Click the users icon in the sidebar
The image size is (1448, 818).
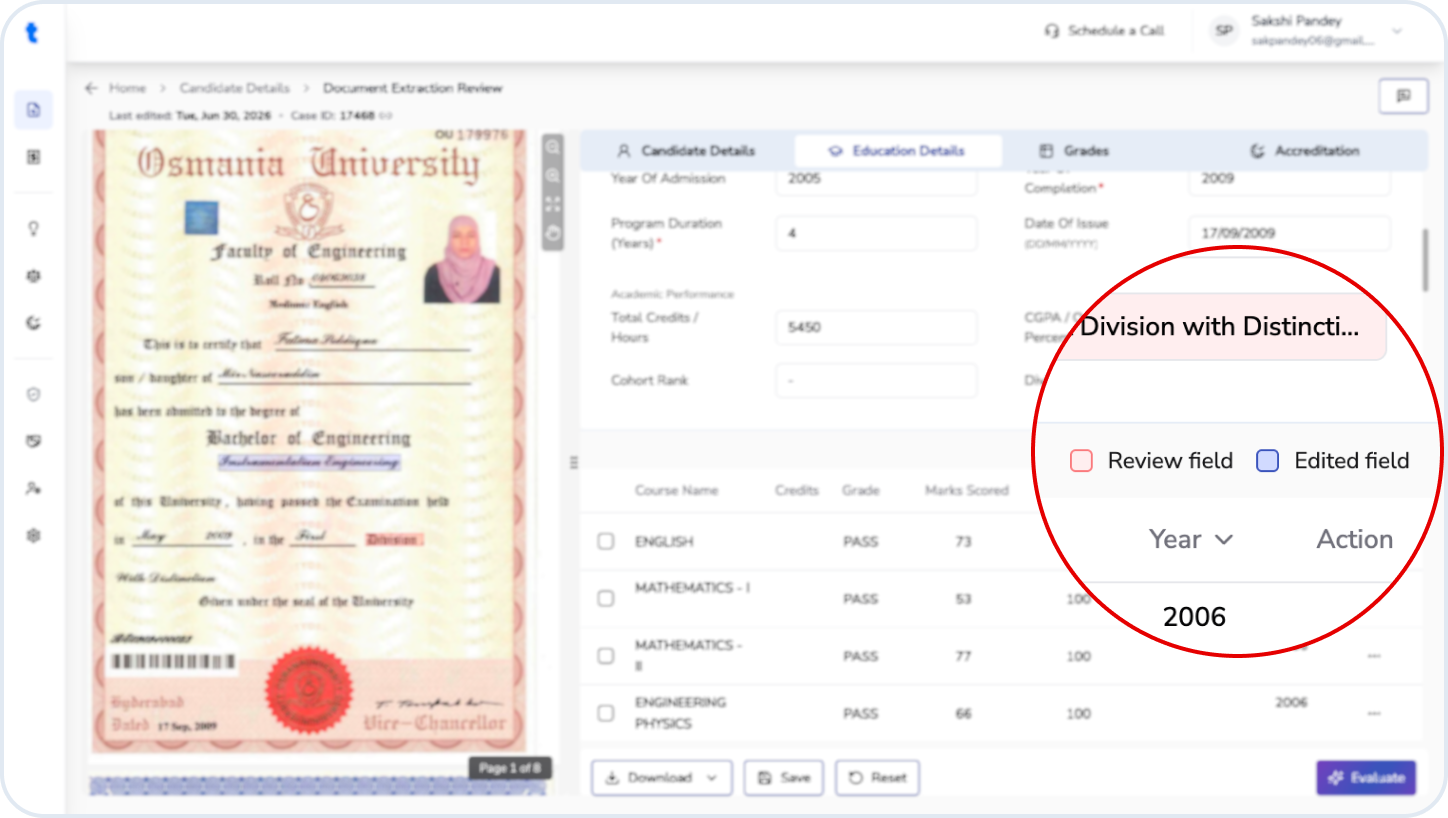(34, 488)
